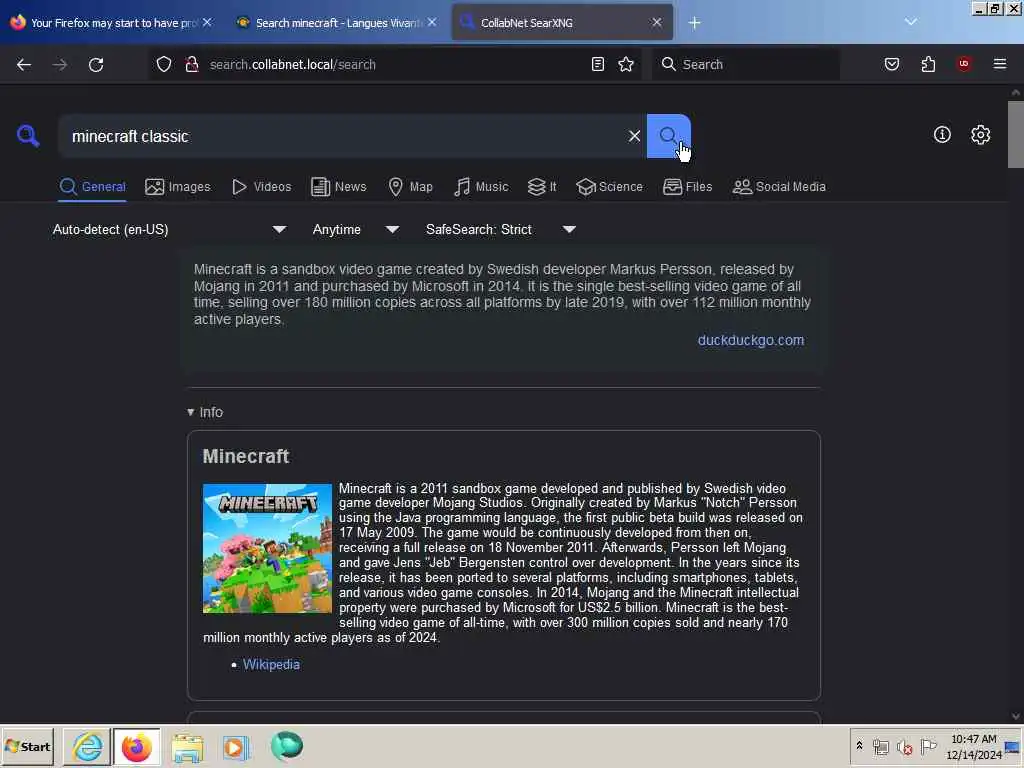Click the SearXNG logo magnifier icon

[x=28, y=136]
